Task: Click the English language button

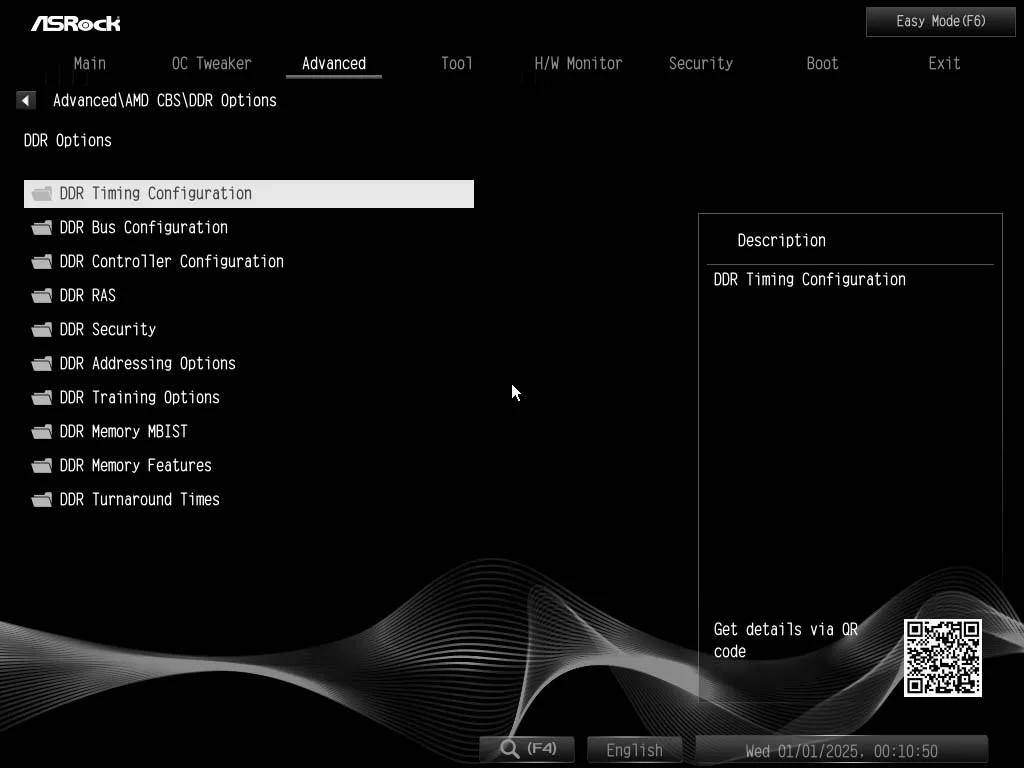Action: point(634,750)
